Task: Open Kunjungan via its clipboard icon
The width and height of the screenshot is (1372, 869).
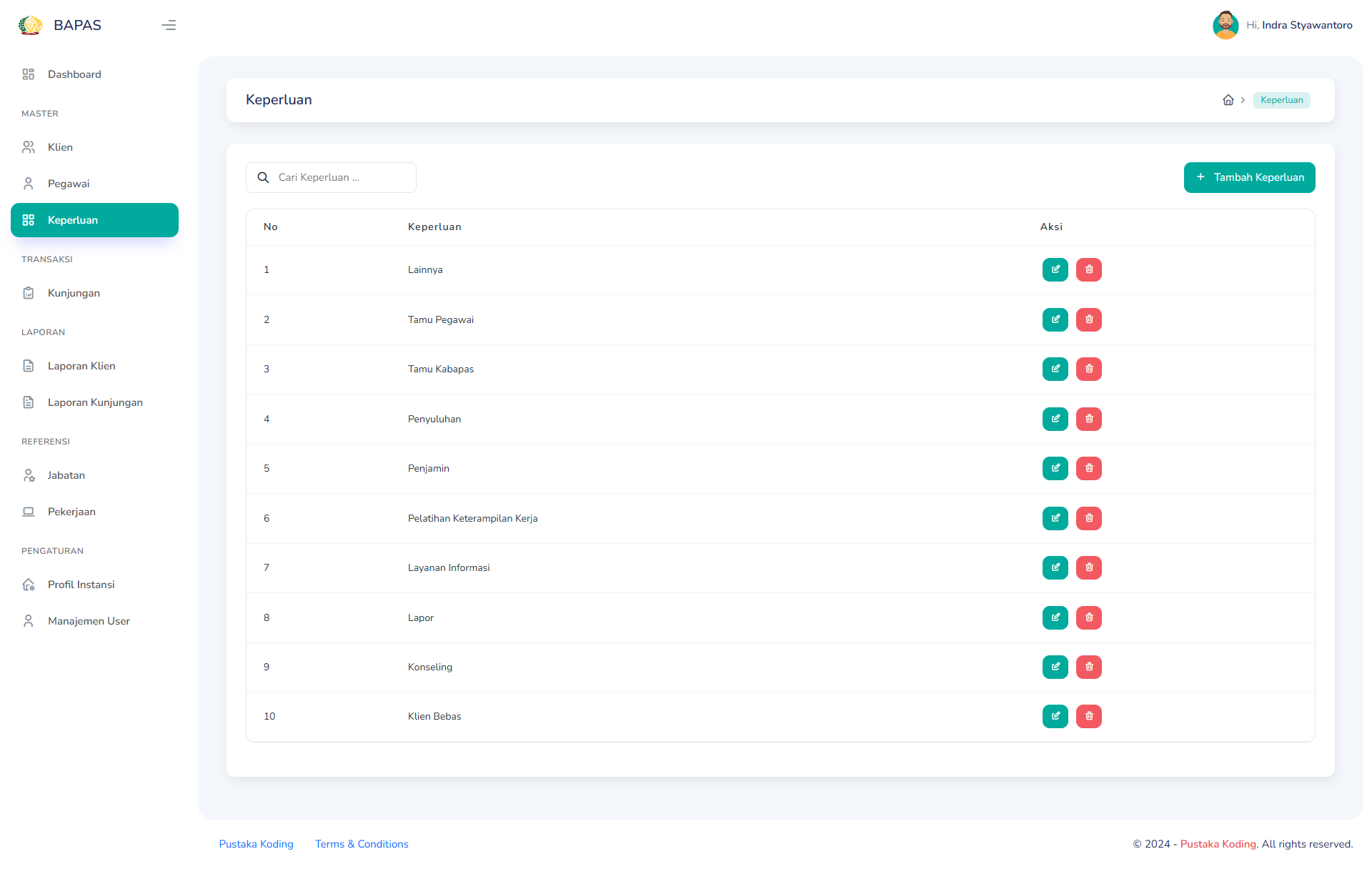Action: [29, 292]
